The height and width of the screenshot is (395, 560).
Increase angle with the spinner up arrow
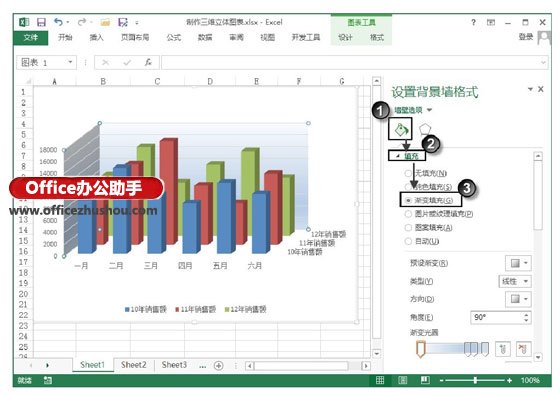pos(526,314)
